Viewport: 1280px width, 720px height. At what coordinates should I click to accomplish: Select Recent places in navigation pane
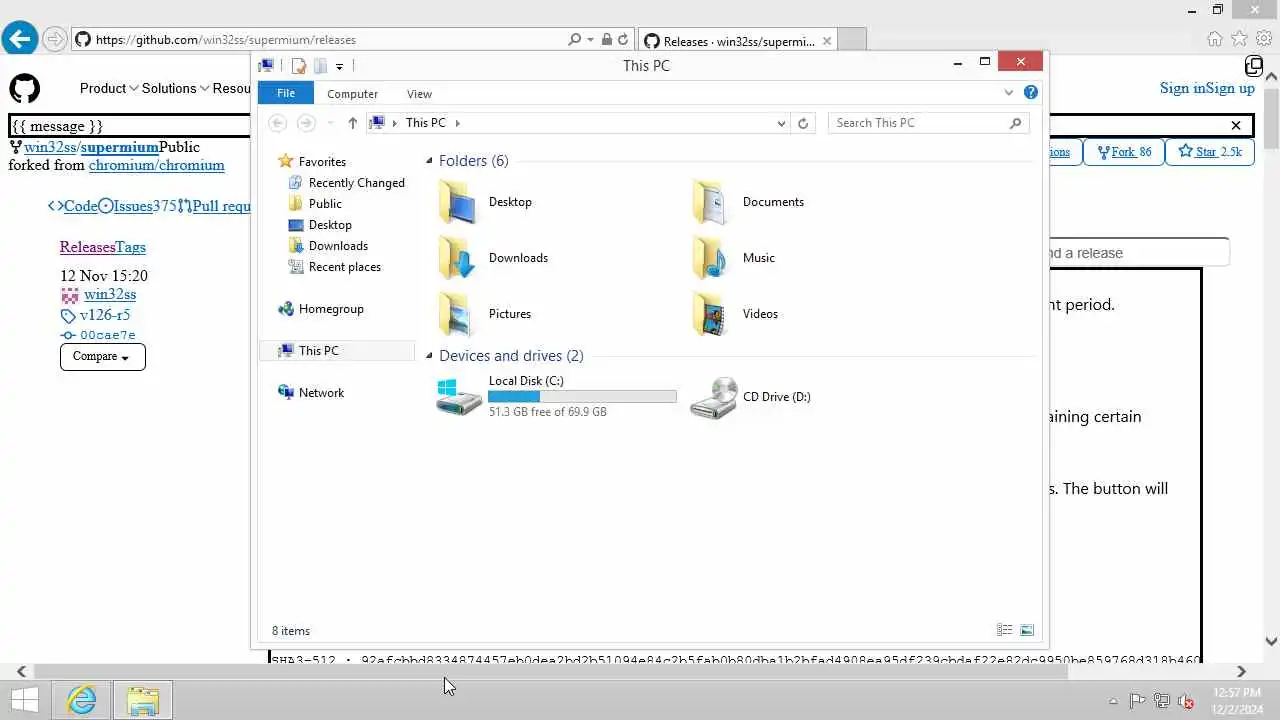[335, 267]
